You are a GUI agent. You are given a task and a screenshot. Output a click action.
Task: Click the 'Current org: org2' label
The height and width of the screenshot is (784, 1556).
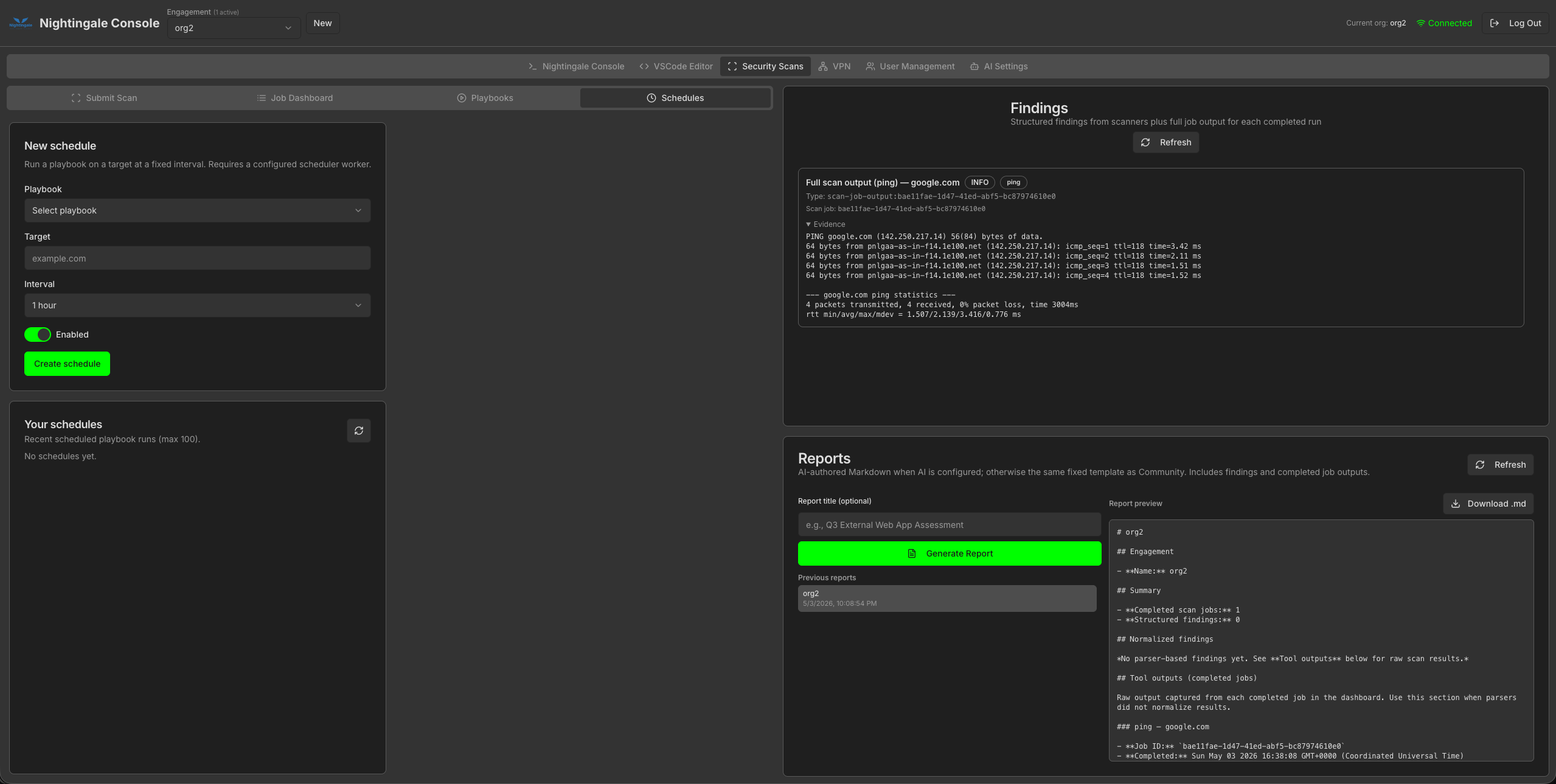(x=1376, y=23)
